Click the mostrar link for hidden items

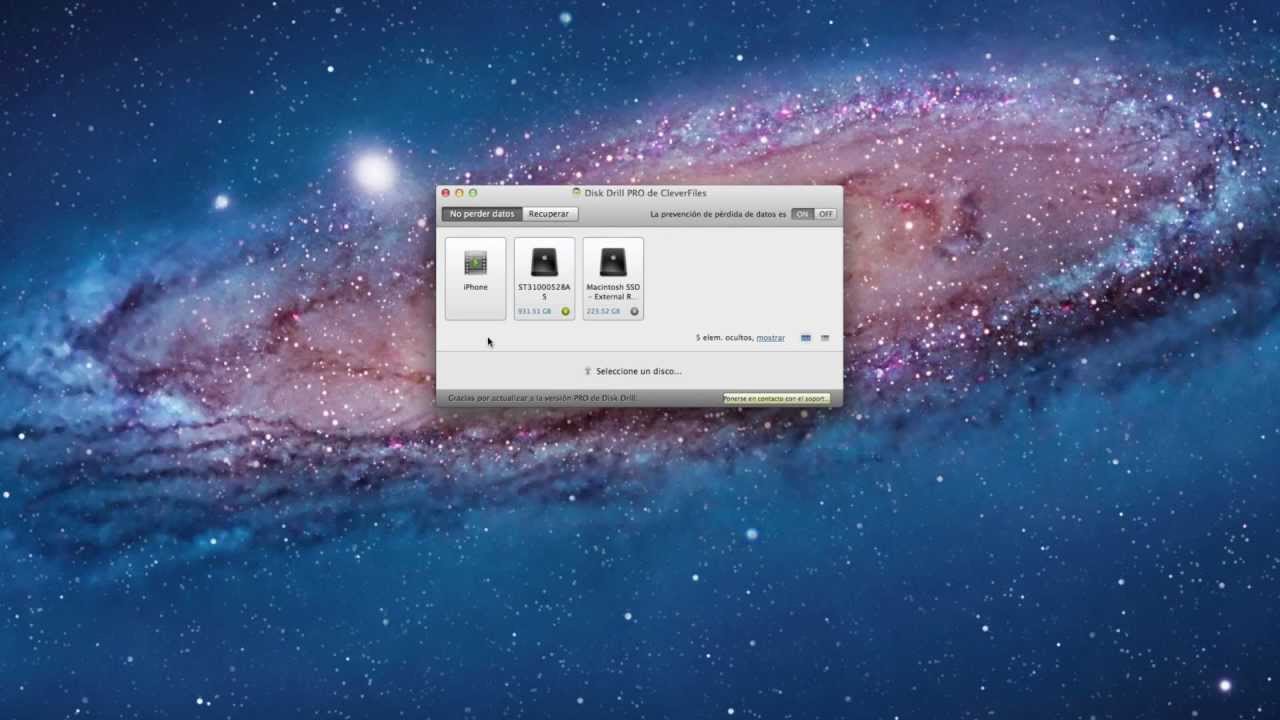(770, 338)
